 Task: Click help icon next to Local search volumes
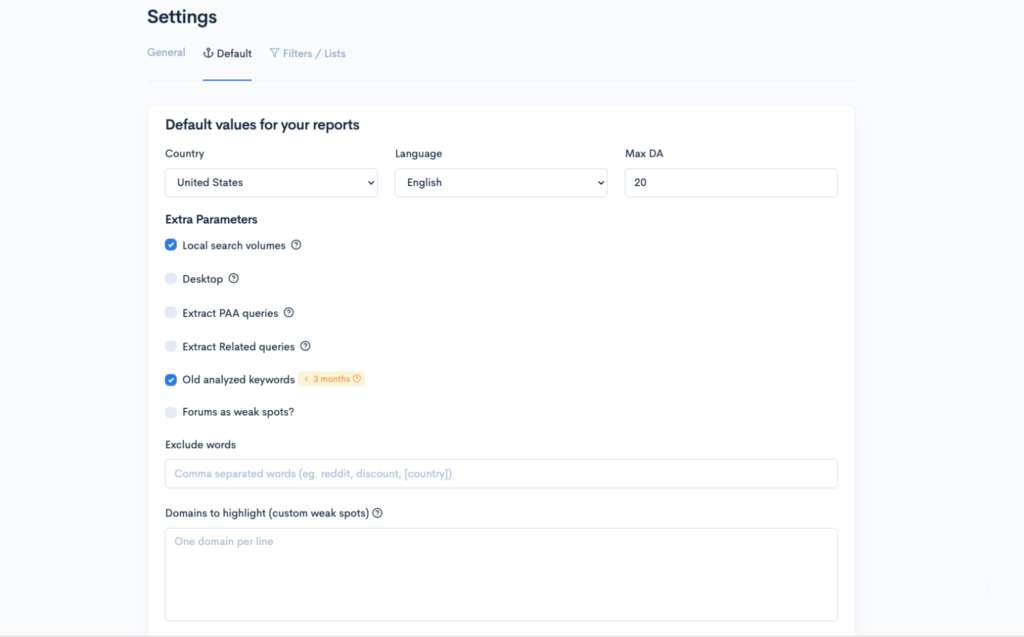[x=296, y=246]
